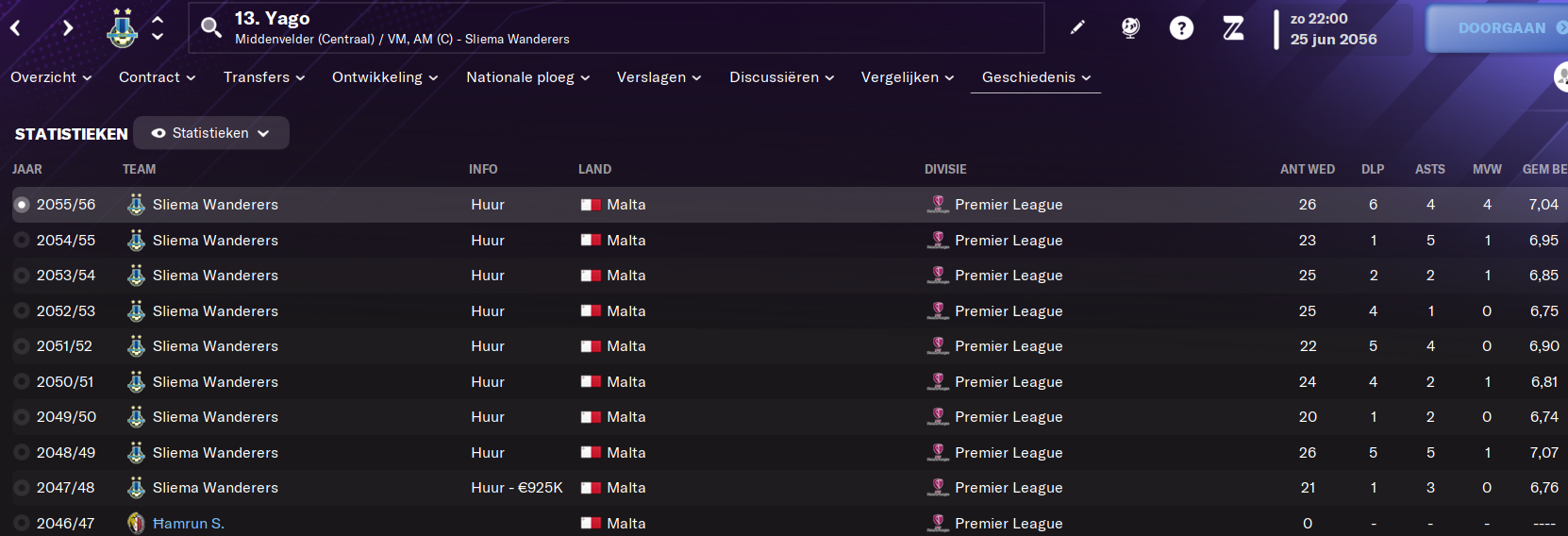Image resolution: width=1568 pixels, height=536 pixels.
Task: Select the 2048/49 season radio button
Action: pos(22,453)
